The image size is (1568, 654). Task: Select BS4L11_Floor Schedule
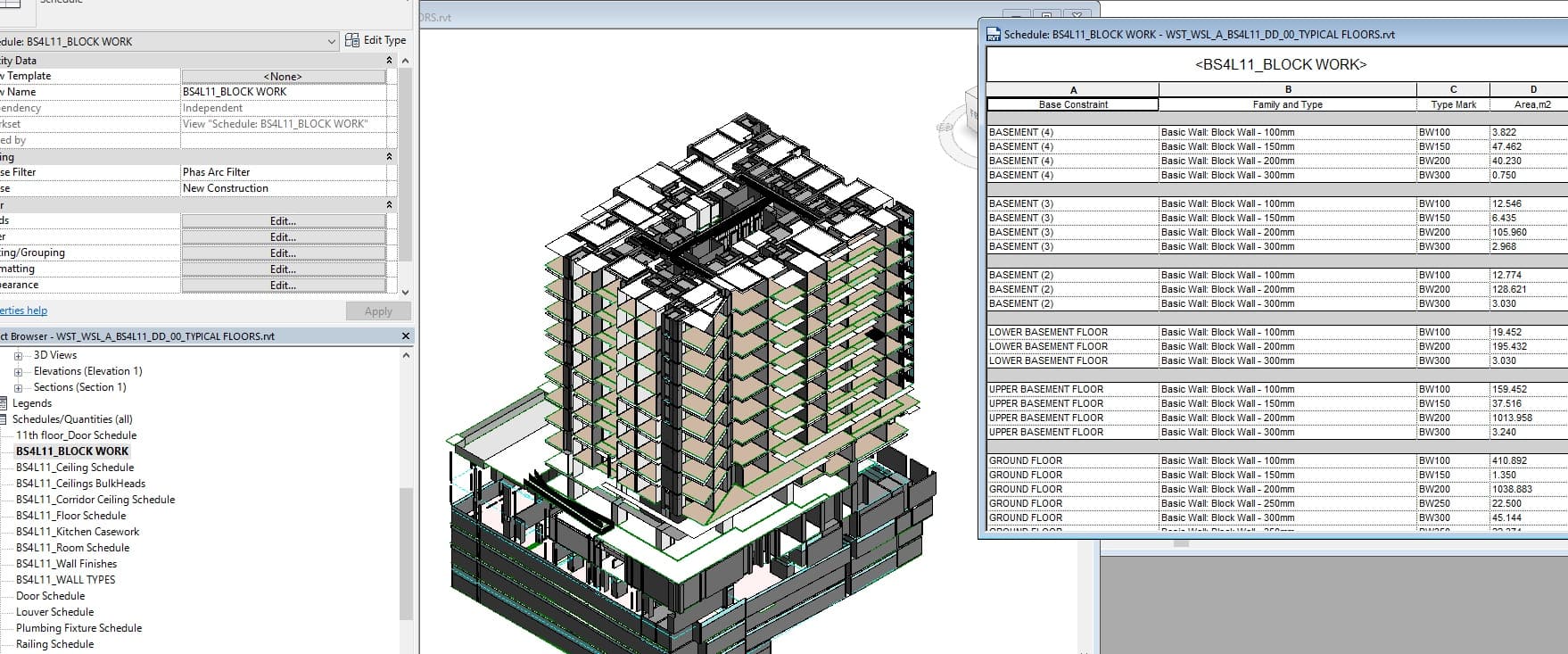point(71,516)
